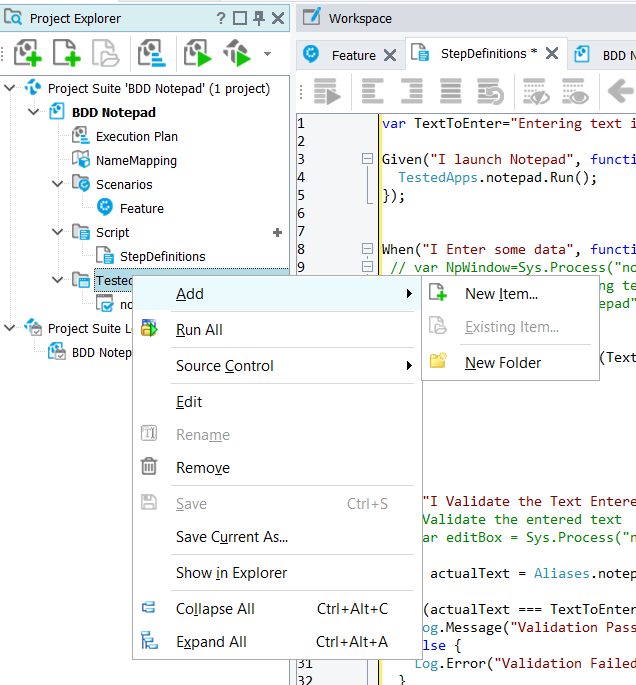The width and height of the screenshot is (636, 685).
Task: Choose Edit from the context menu
Action: pyautogui.click(x=277, y=401)
